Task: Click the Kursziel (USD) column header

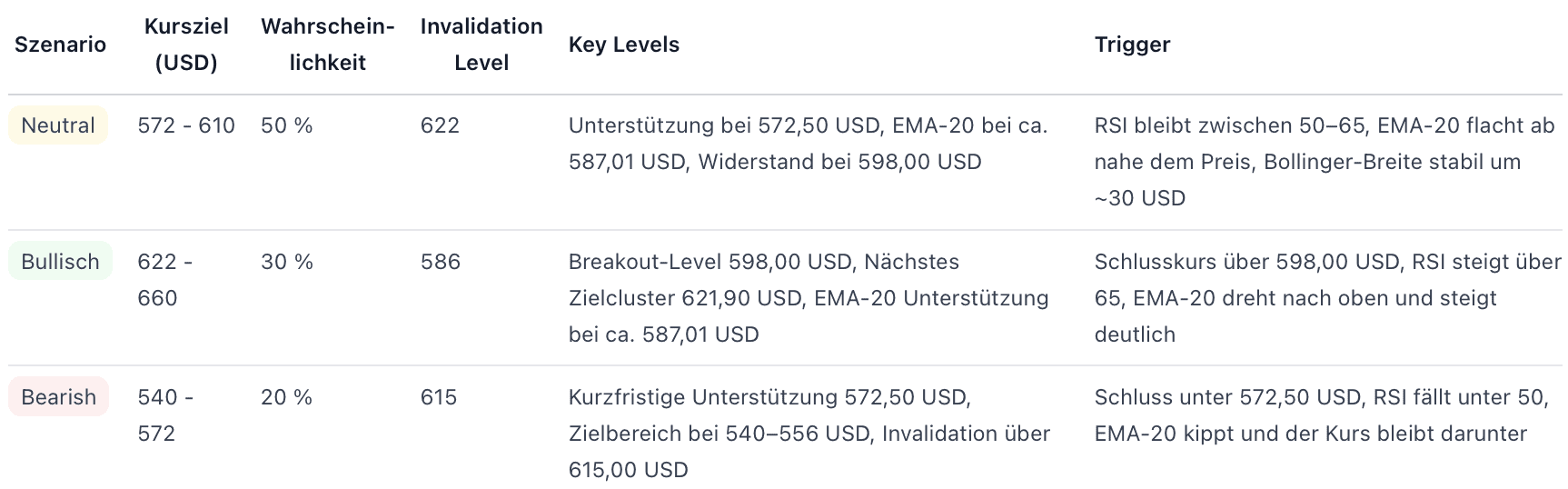Action: tap(186, 45)
